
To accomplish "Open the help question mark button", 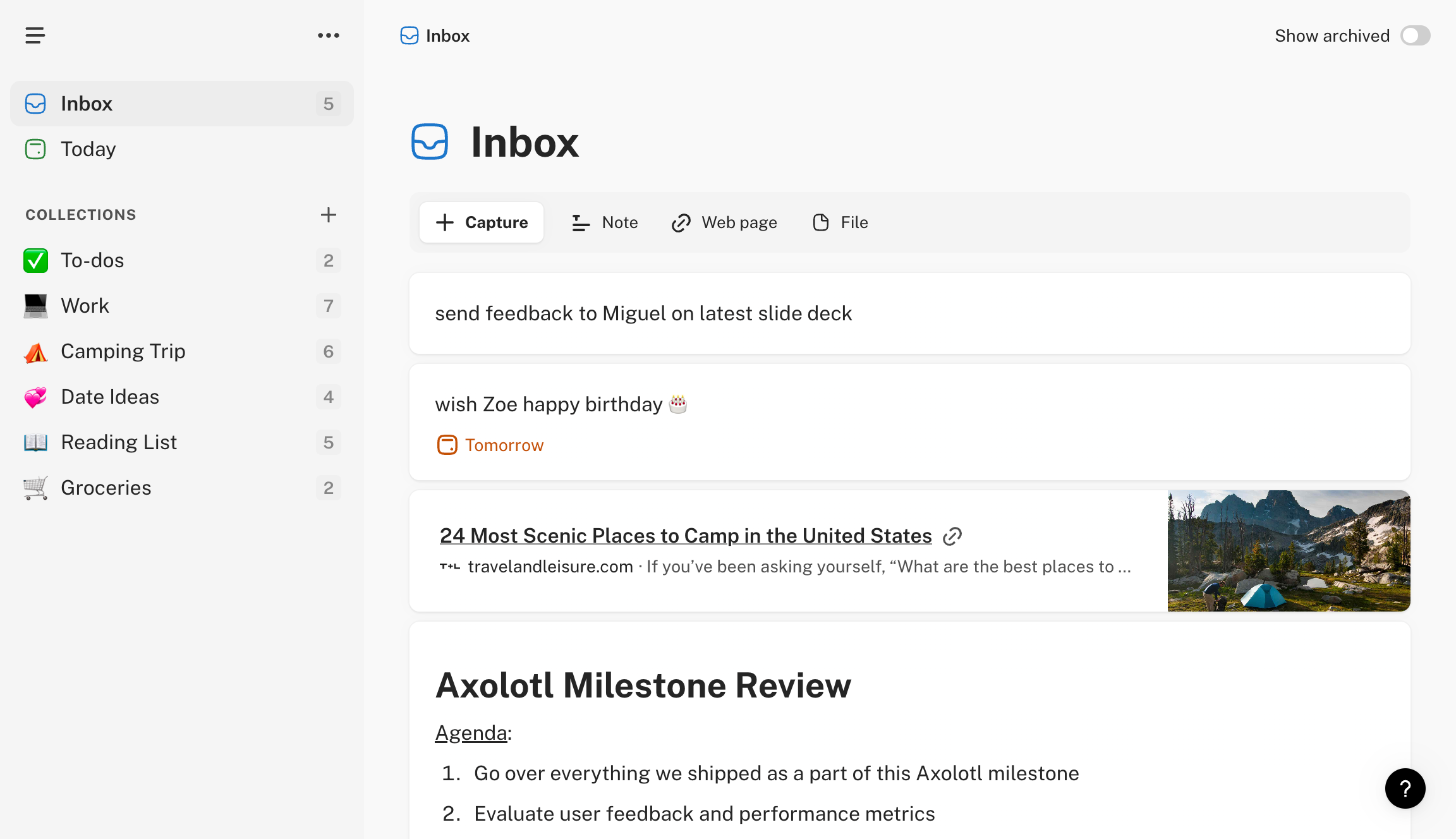I will click(x=1405, y=788).
